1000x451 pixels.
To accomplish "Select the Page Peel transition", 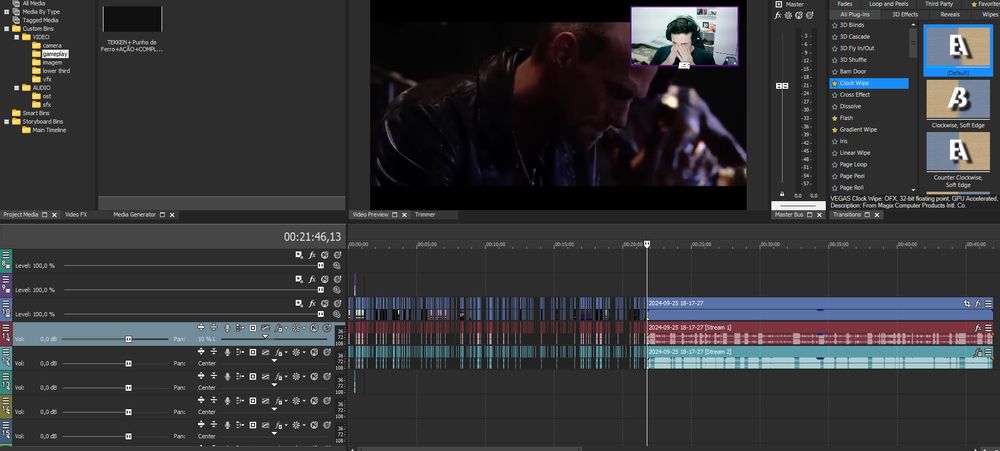I will 852,176.
